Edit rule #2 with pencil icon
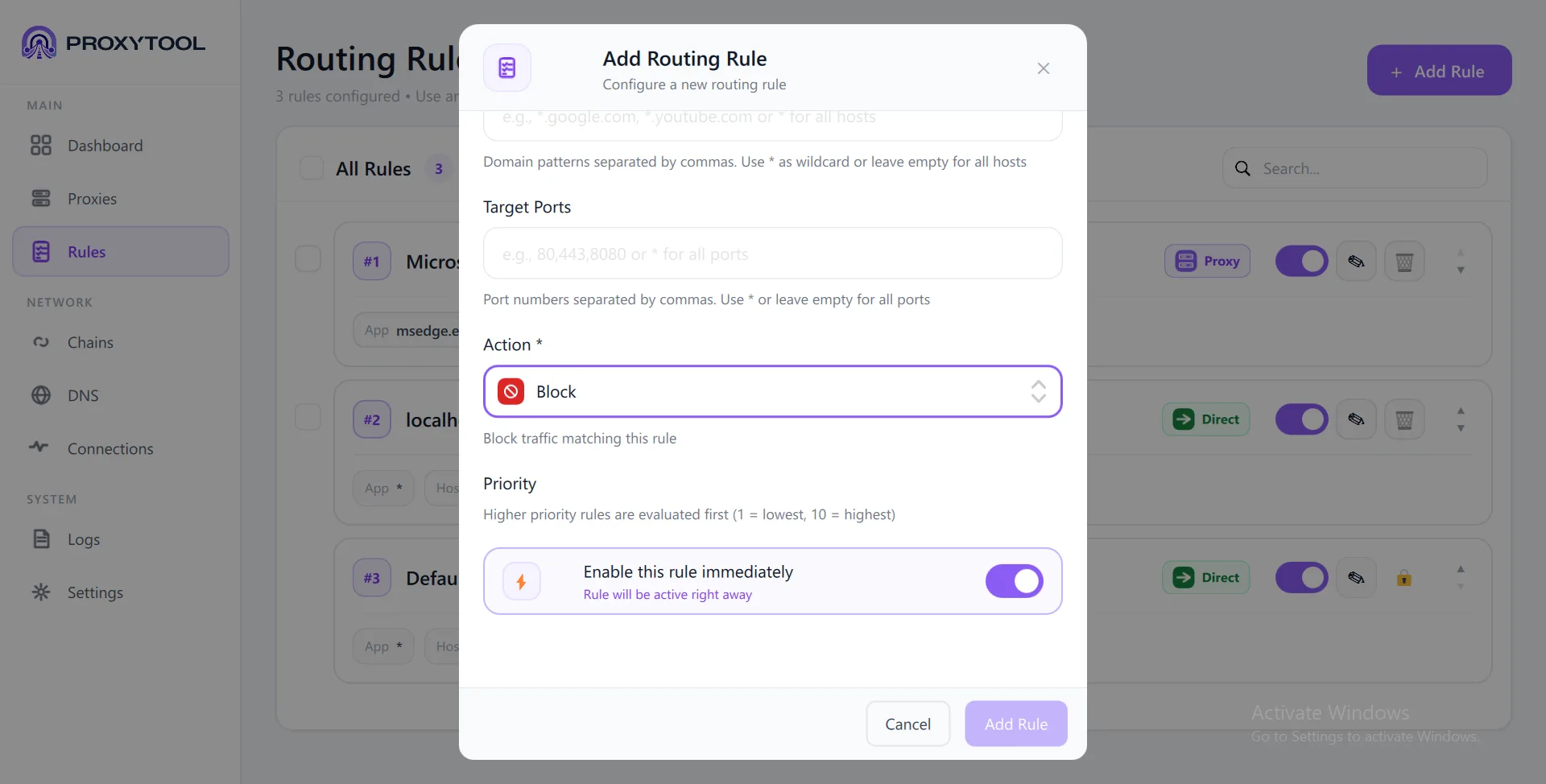This screenshot has width=1546, height=784. [x=1357, y=419]
